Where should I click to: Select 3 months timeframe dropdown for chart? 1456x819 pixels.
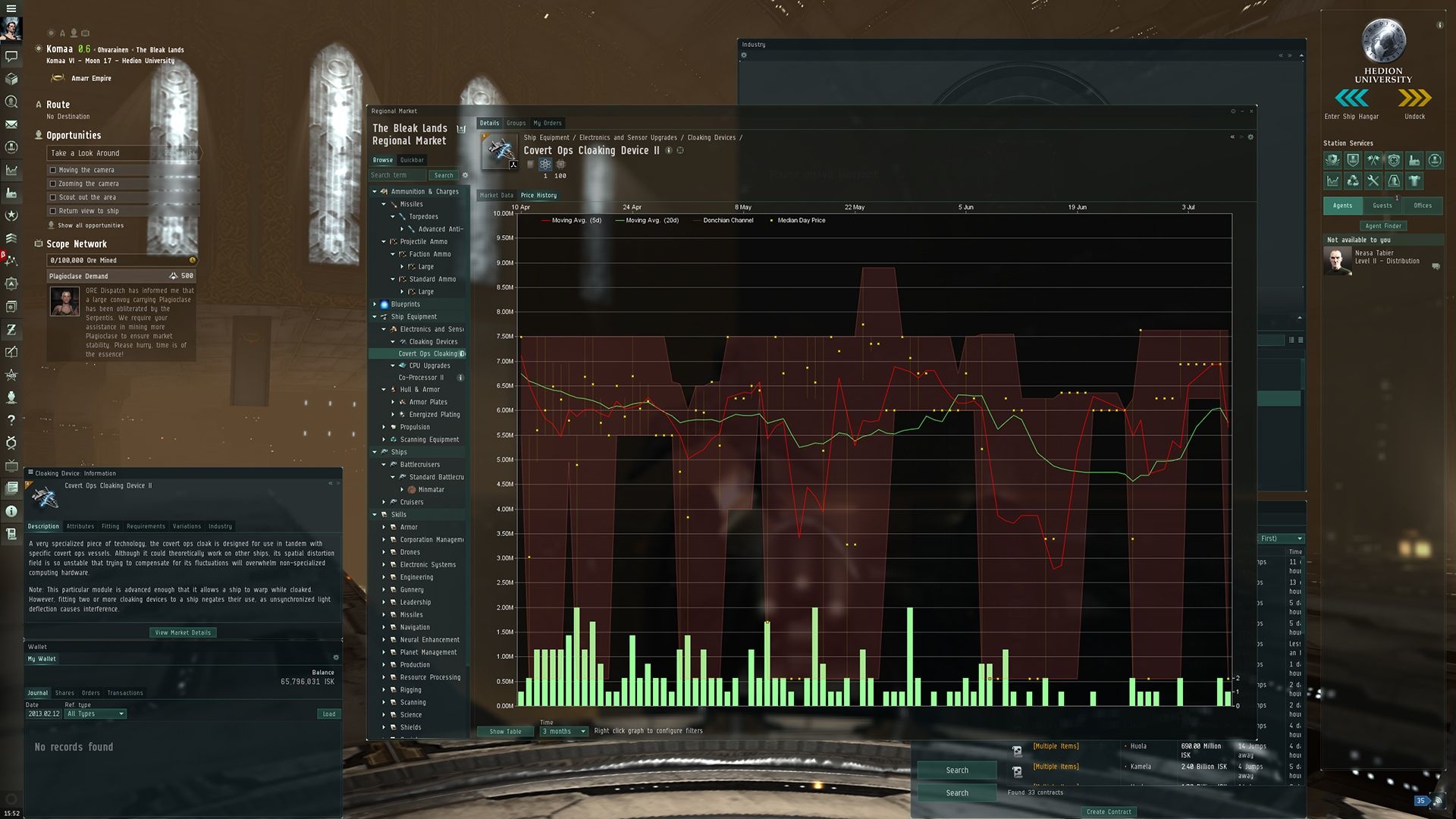click(x=562, y=731)
